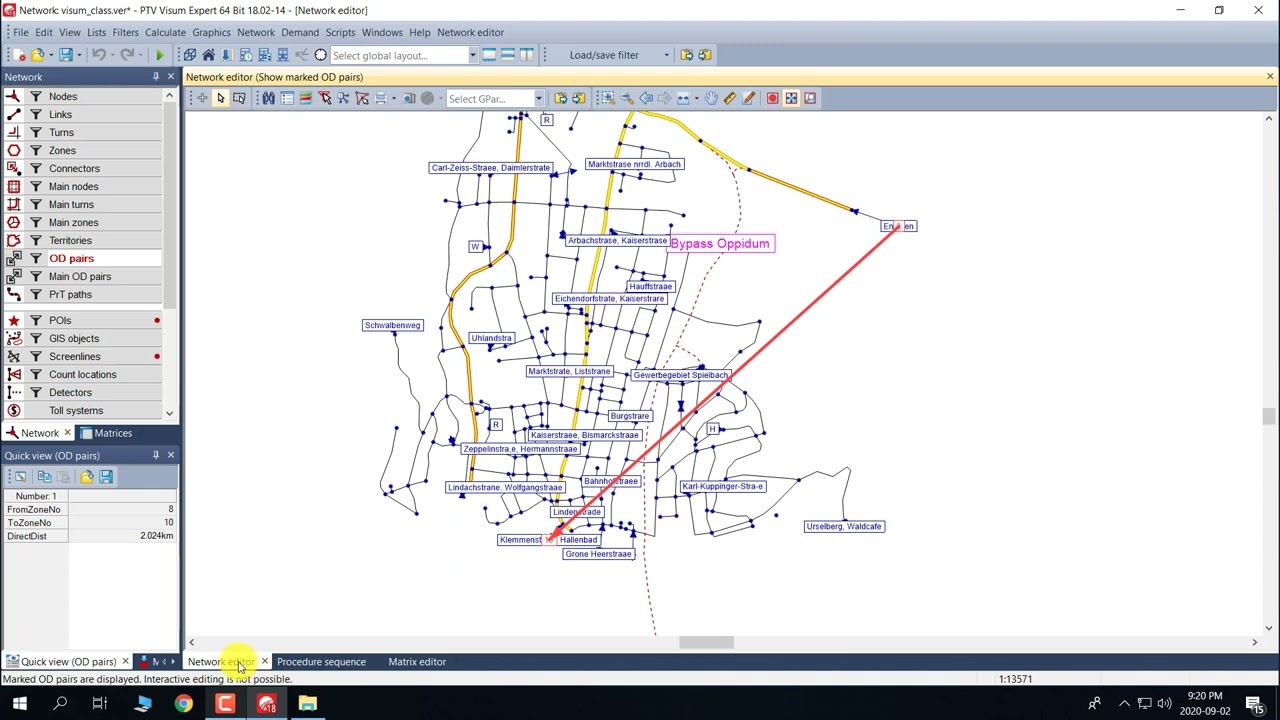The image size is (1280, 720).
Task: Close the Network editor tab
Action: point(264,661)
